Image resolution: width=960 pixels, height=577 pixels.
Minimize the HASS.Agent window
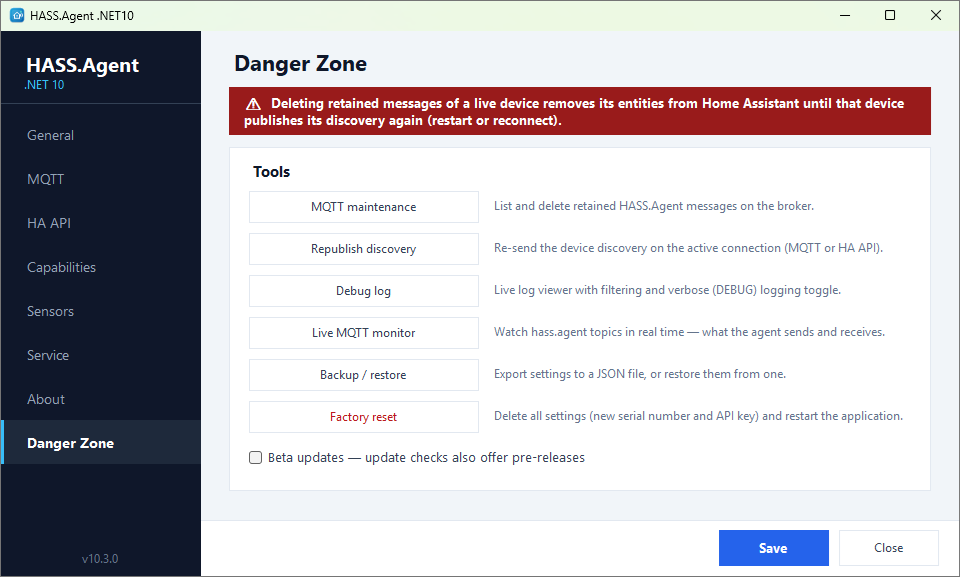(x=845, y=15)
